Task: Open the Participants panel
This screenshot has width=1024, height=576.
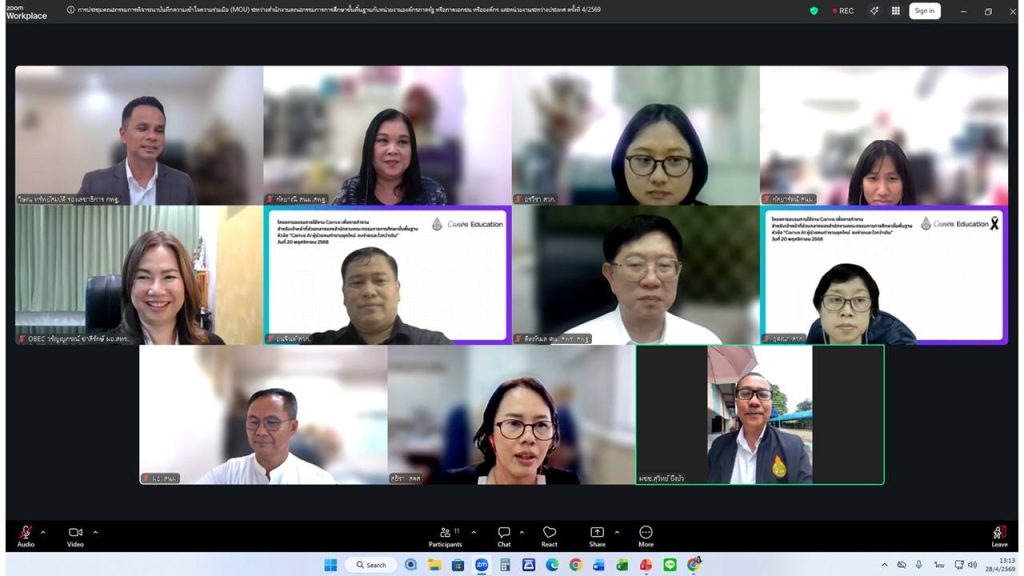Action: coord(445,533)
